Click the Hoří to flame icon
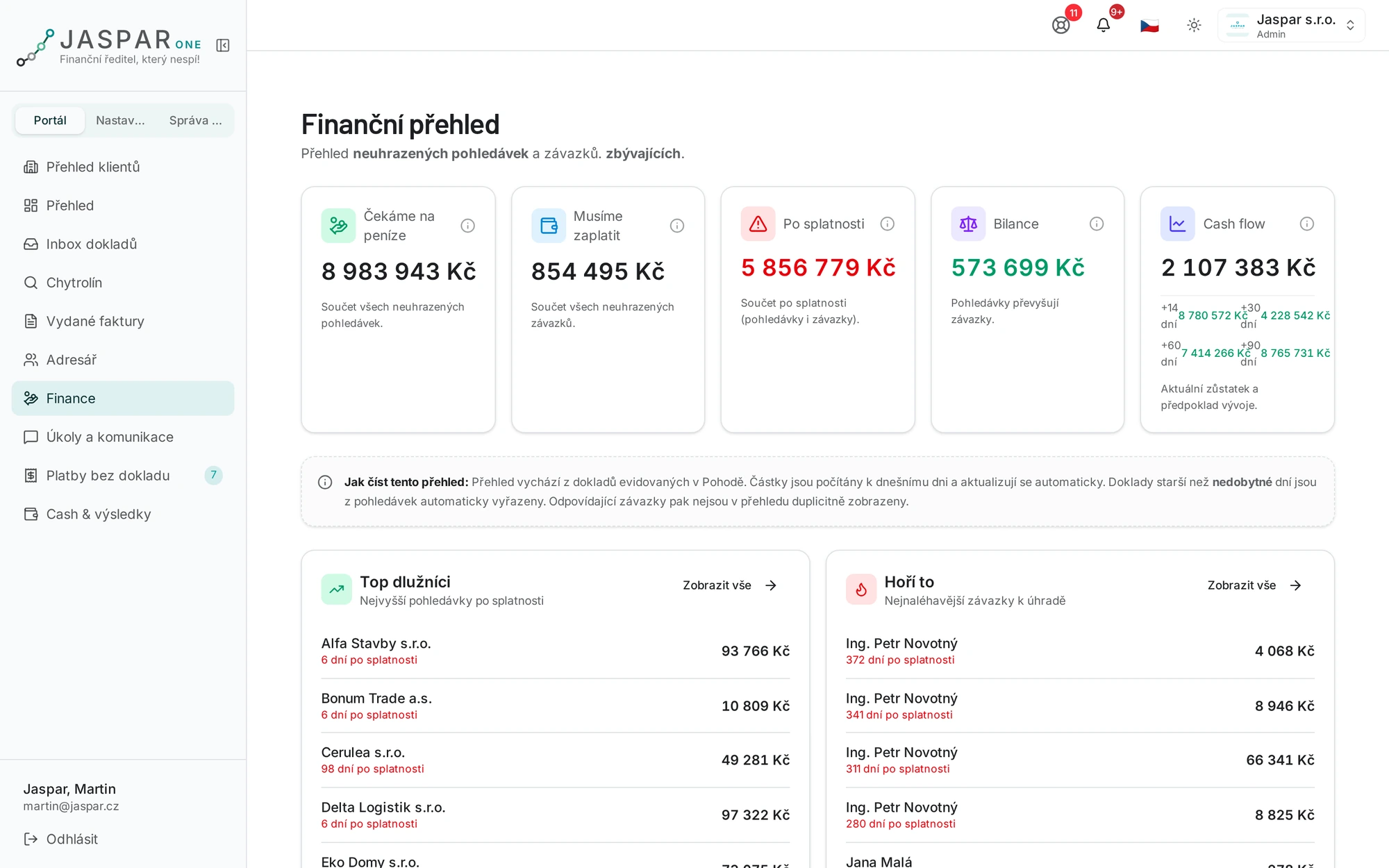The image size is (1389, 868). [861, 590]
